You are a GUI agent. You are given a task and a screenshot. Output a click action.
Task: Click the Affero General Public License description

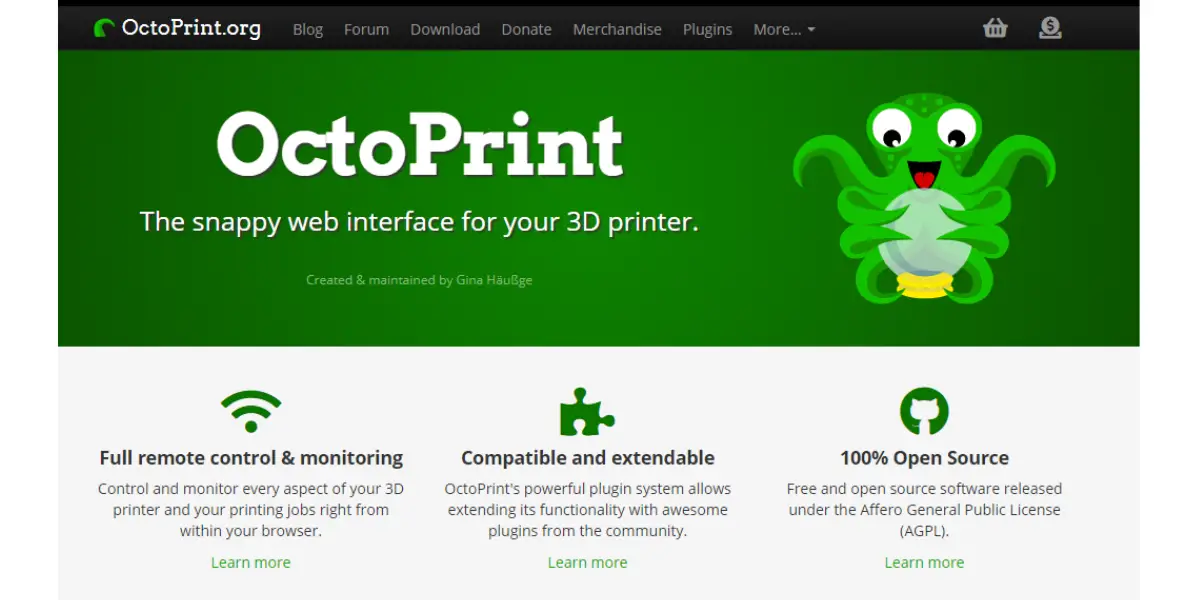[924, 510]
